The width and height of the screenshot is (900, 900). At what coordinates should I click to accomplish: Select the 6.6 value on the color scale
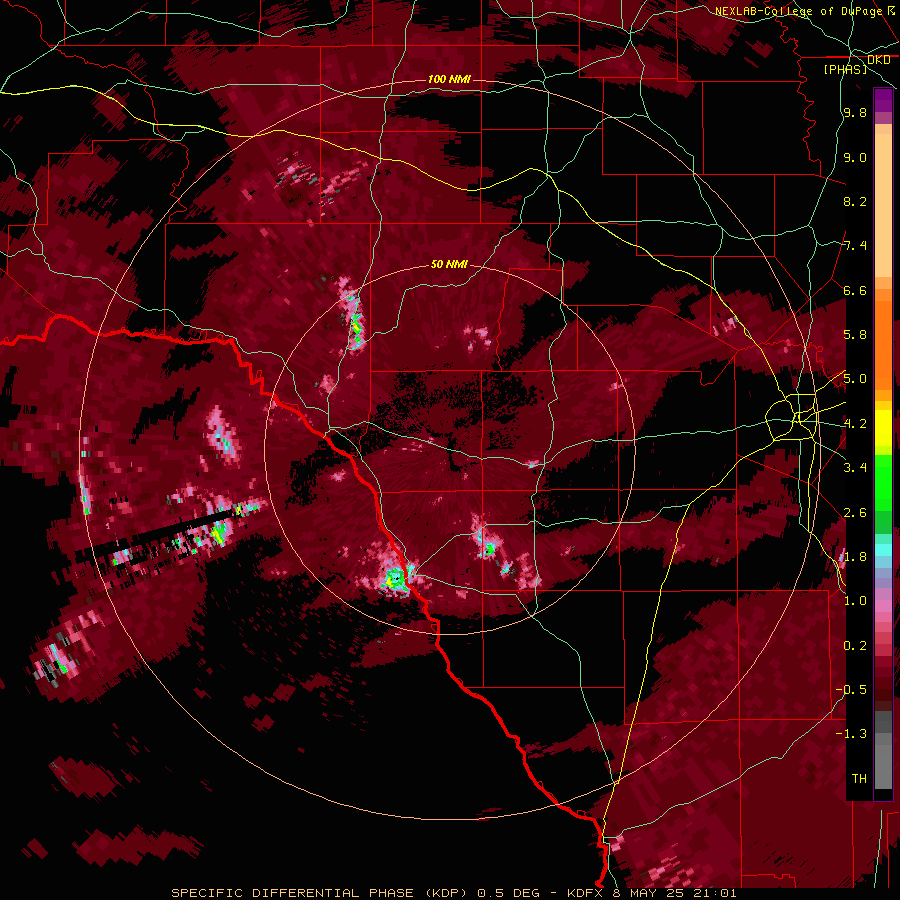click(855, 290)
